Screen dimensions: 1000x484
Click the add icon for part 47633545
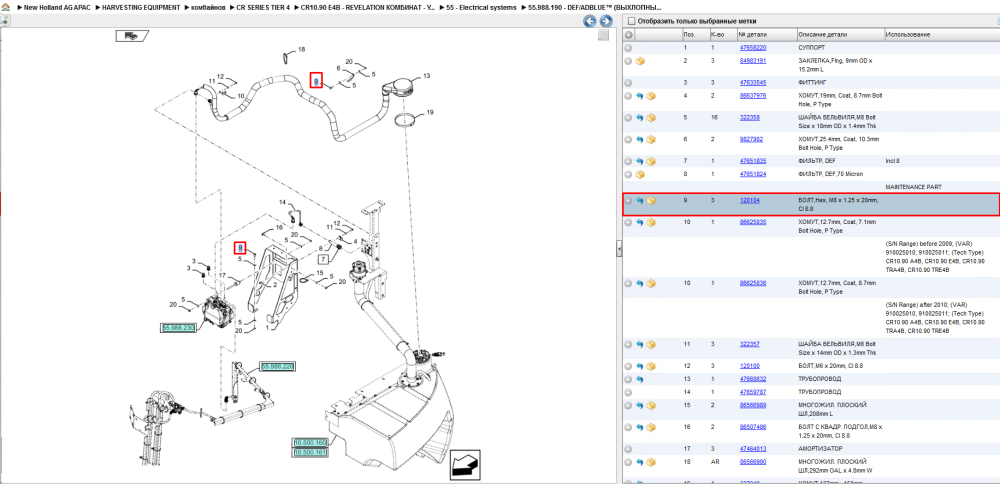628,83
